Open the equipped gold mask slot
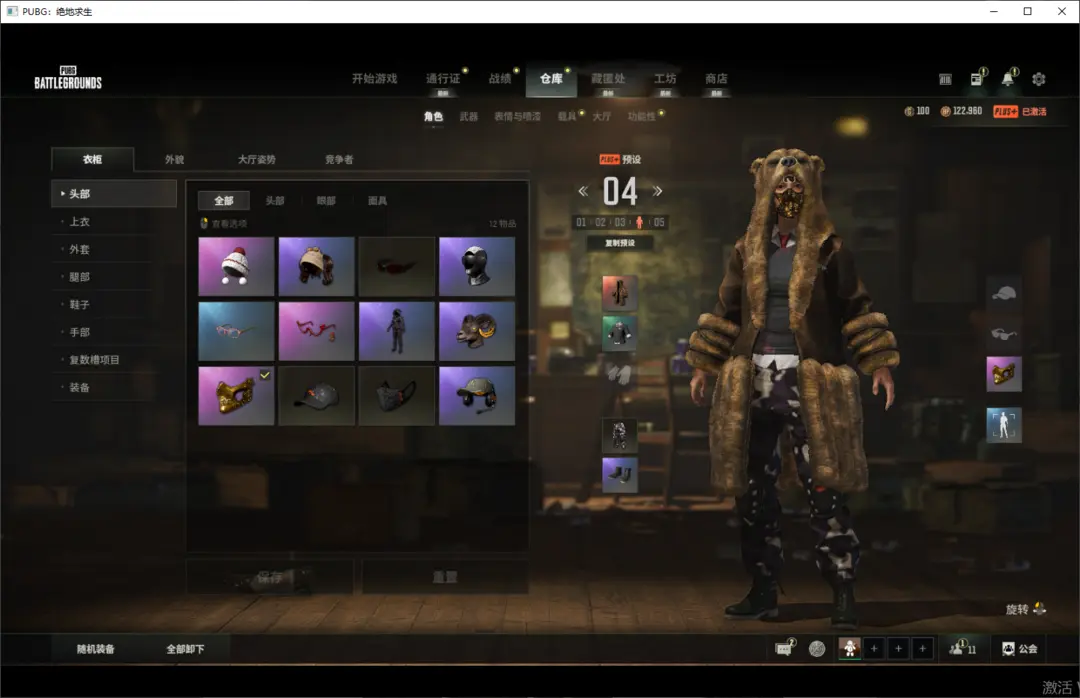 point(1004,374)
